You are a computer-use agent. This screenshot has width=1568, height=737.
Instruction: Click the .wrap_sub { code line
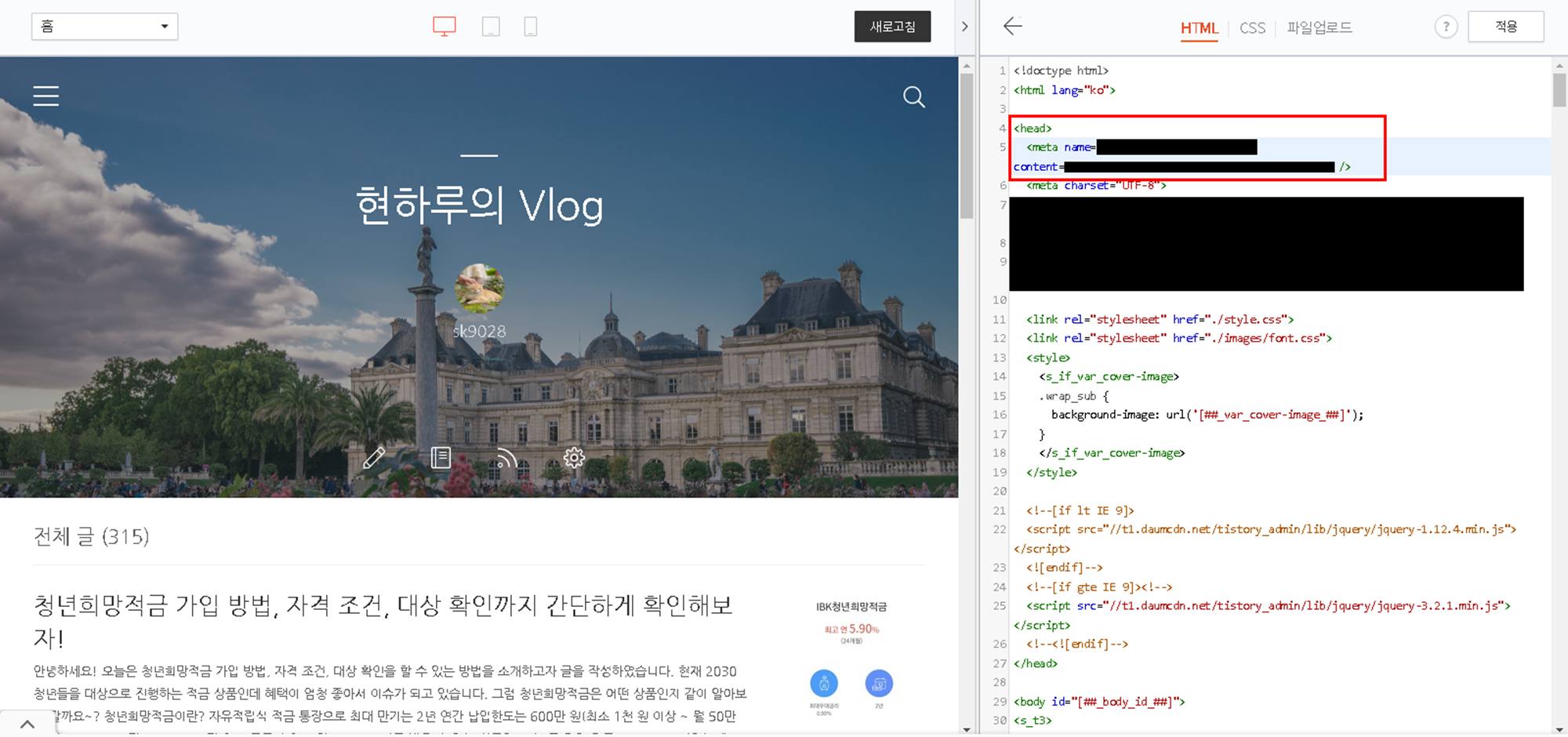(1073, 397)
